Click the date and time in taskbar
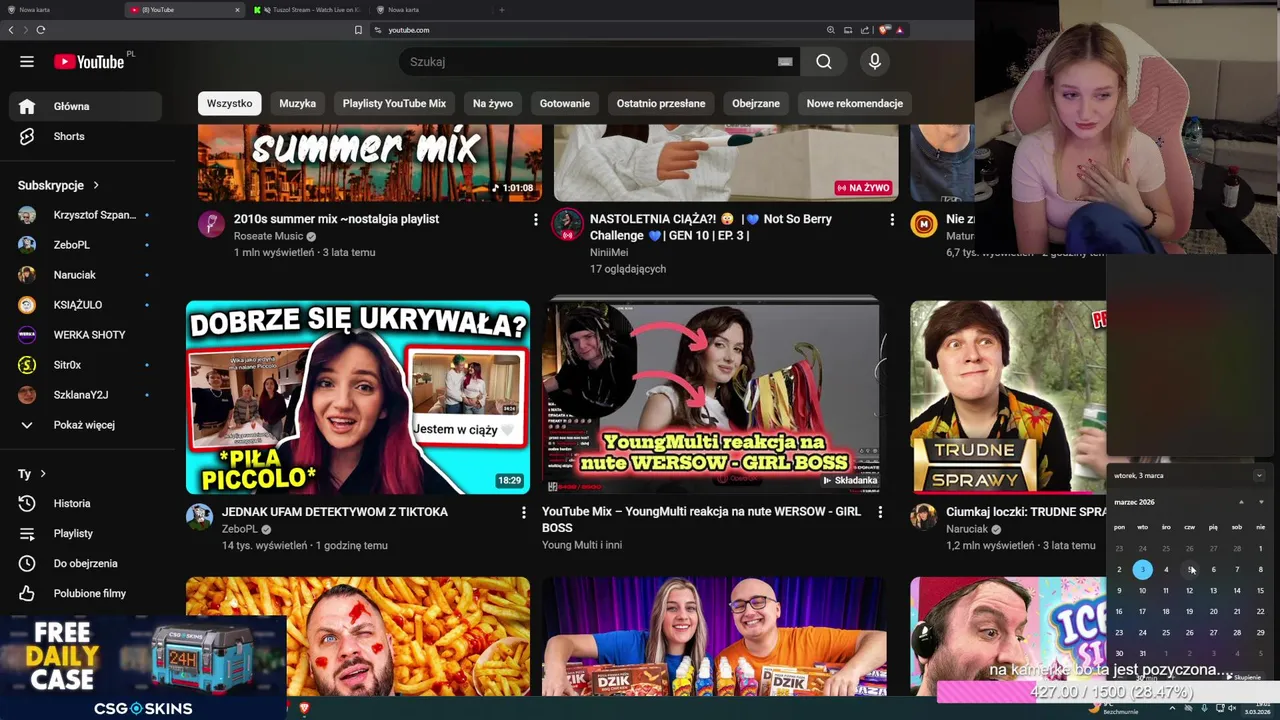 1257,708
